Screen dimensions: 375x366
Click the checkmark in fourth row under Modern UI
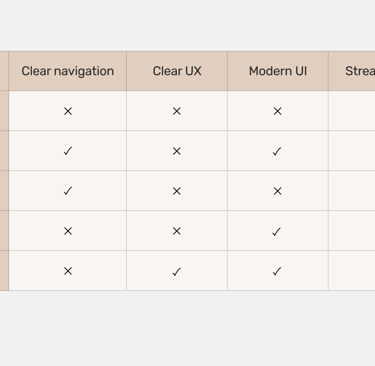tap(277, 232)
